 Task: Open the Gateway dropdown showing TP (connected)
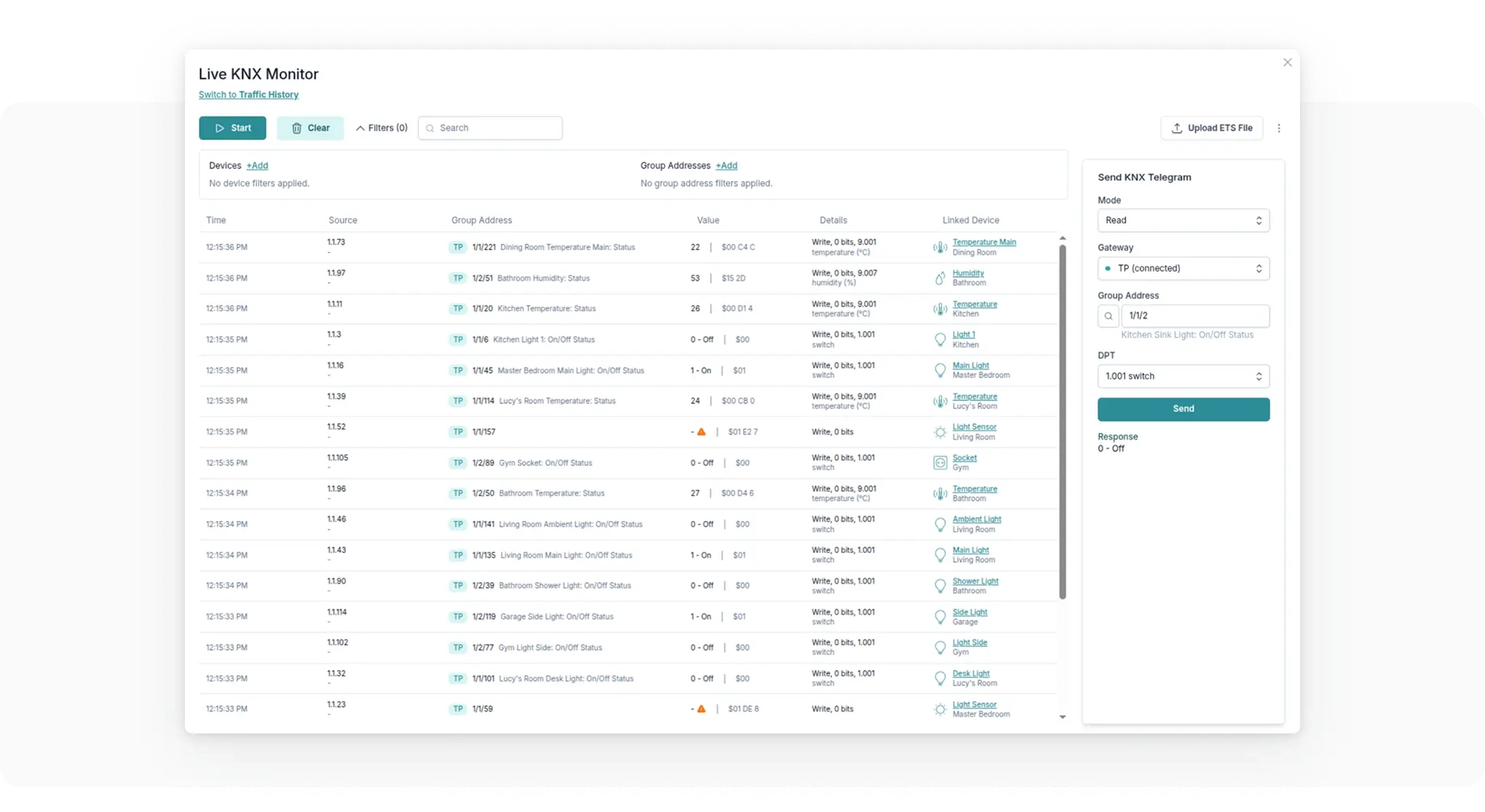[1183, 268]
